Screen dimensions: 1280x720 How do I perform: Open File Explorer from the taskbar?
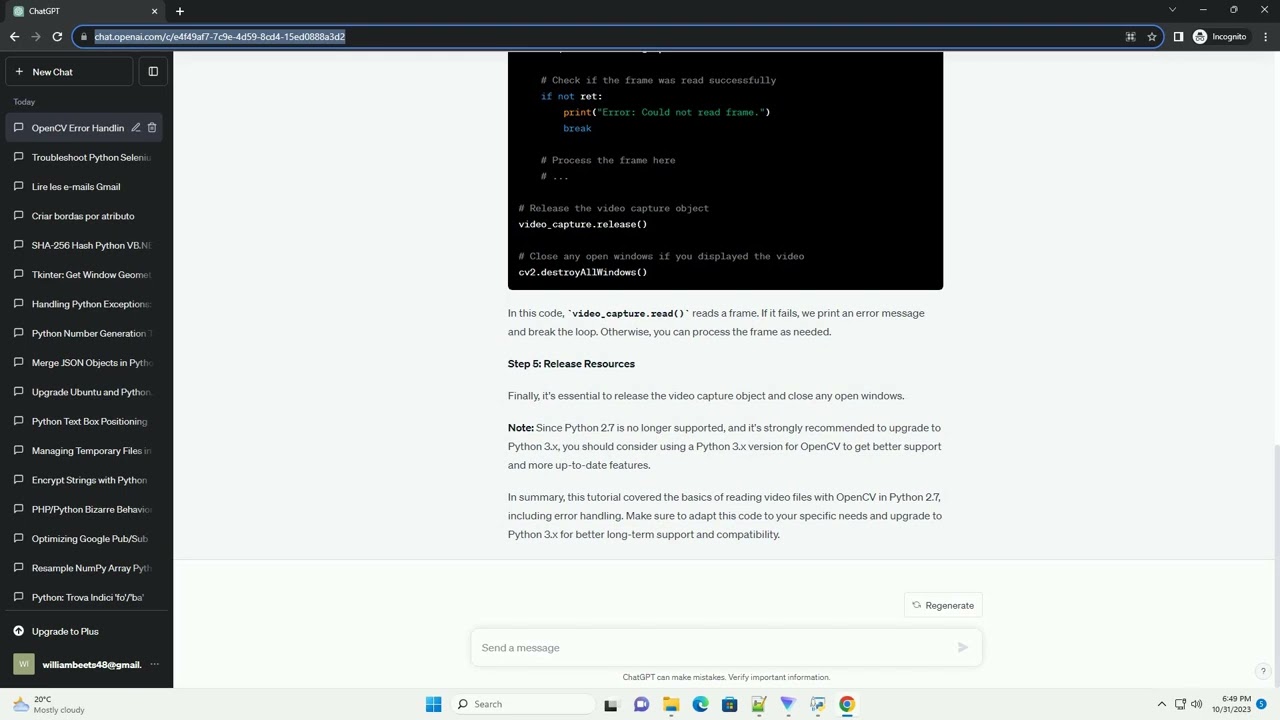[671, 704]
